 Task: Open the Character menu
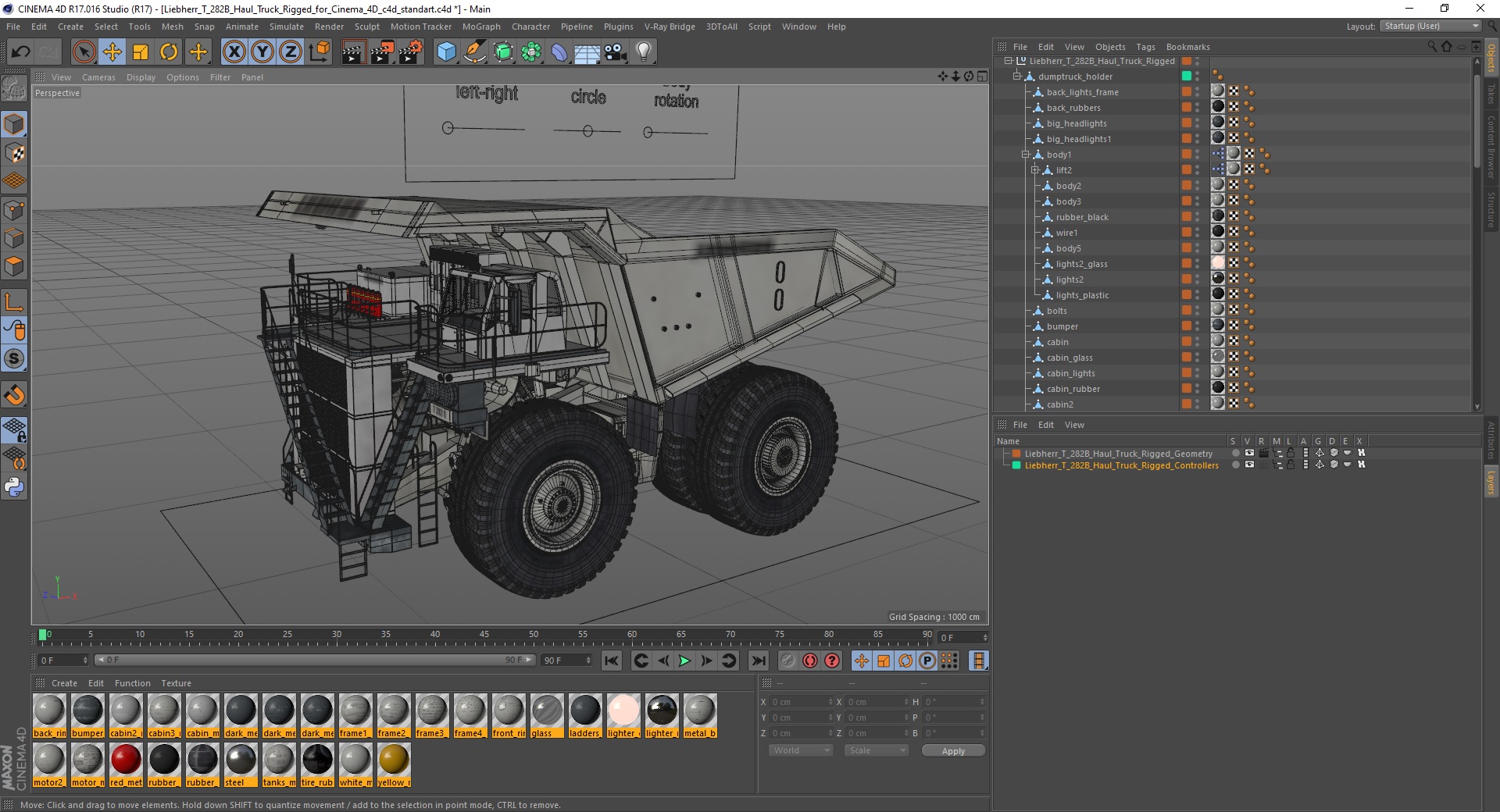[x=530, y=27]
